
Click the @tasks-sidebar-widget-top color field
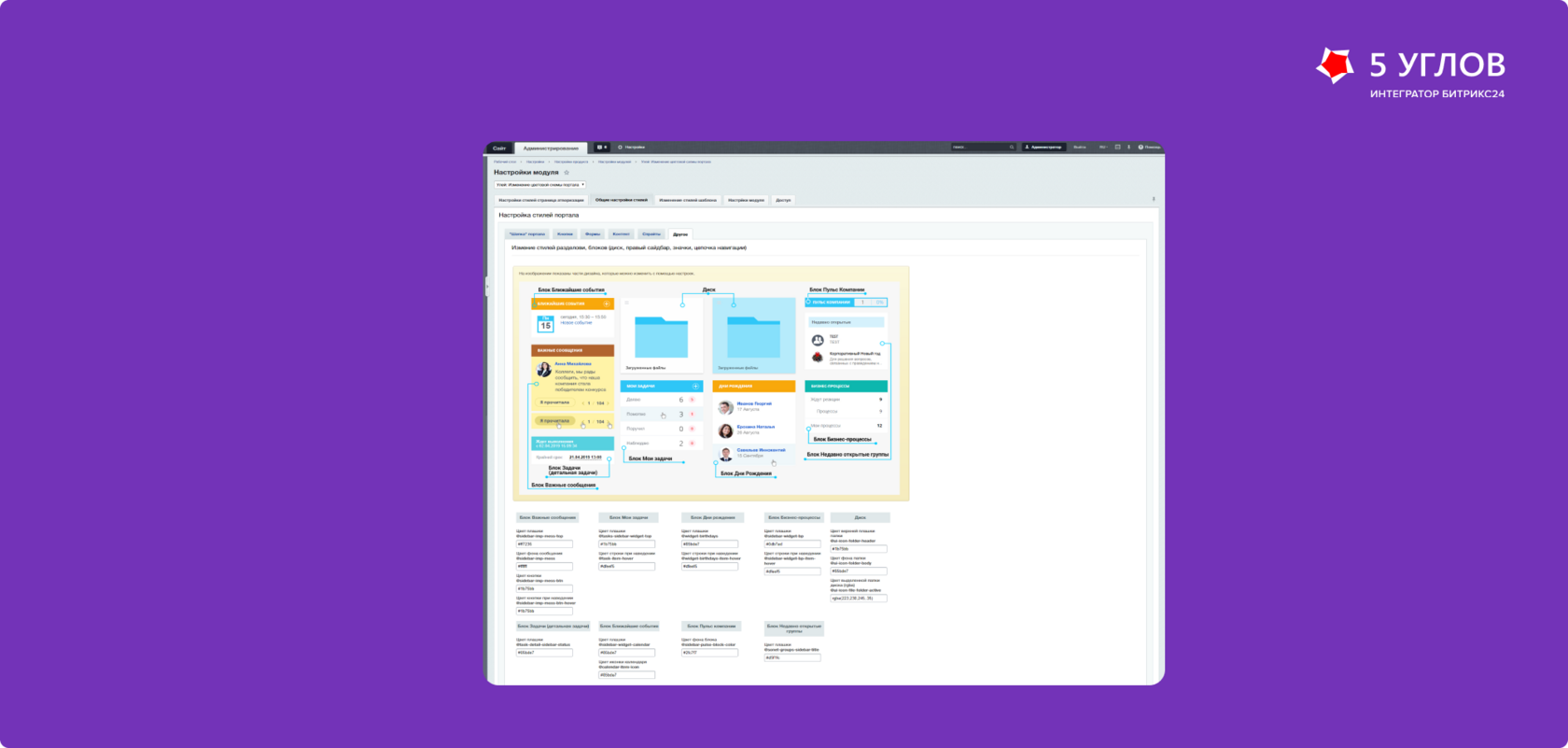(626, 543)
